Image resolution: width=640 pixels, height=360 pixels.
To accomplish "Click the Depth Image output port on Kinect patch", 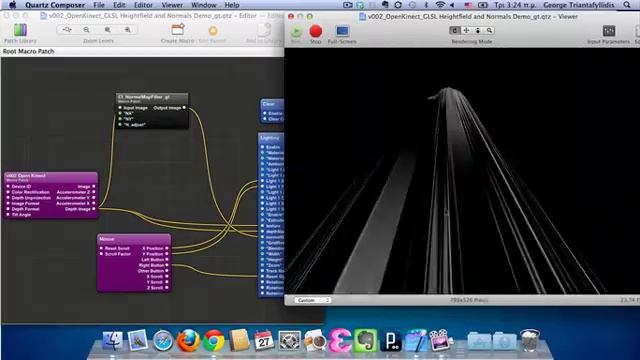I will click(93, 209).
